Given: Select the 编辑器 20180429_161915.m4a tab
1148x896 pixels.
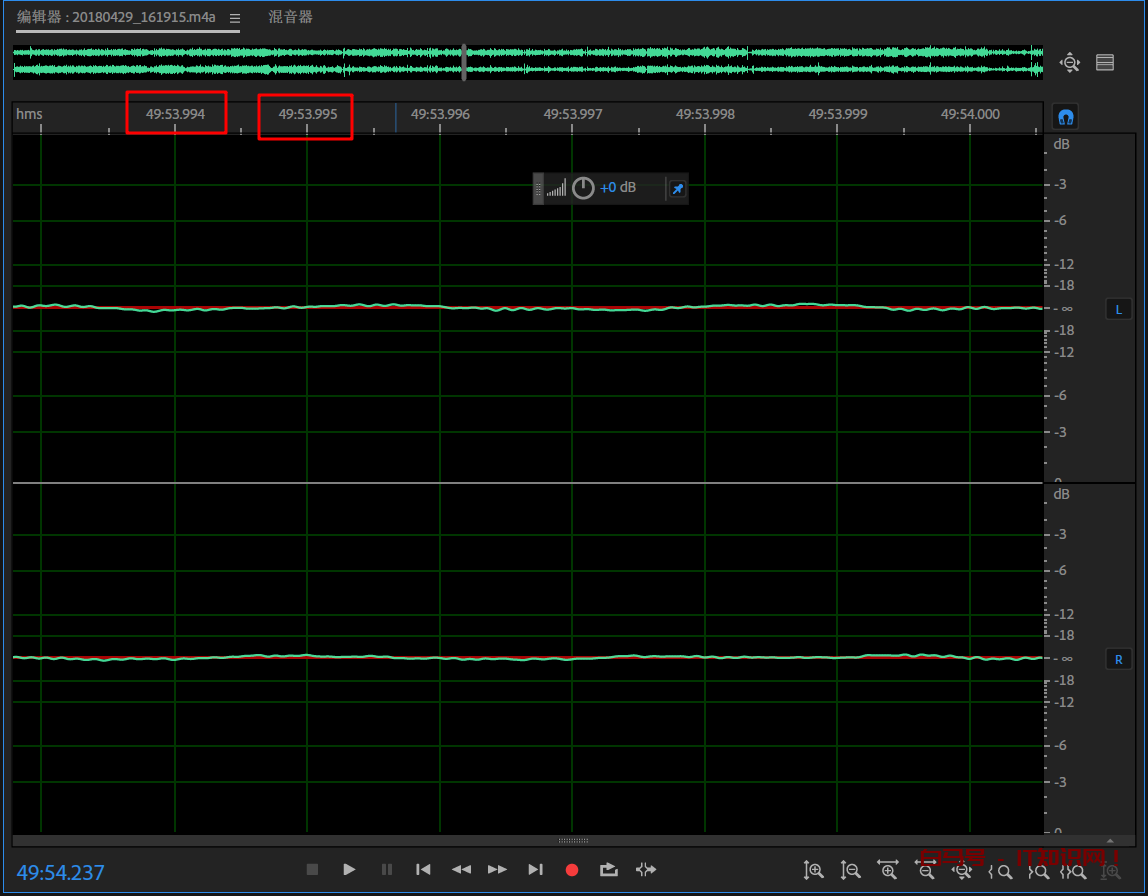Looking at the screenshot, I should 116,18.
